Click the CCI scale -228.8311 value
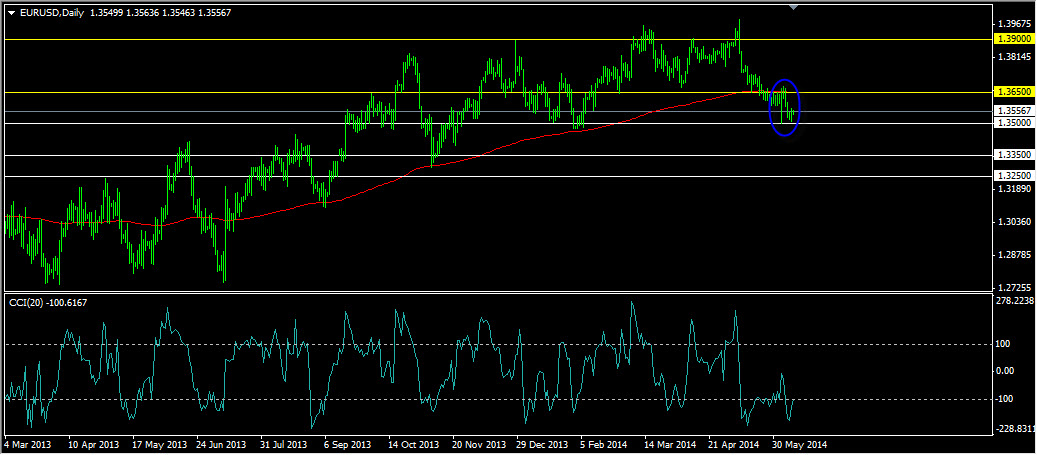Screen dimensions: 1037x455 click(1015, 429)
